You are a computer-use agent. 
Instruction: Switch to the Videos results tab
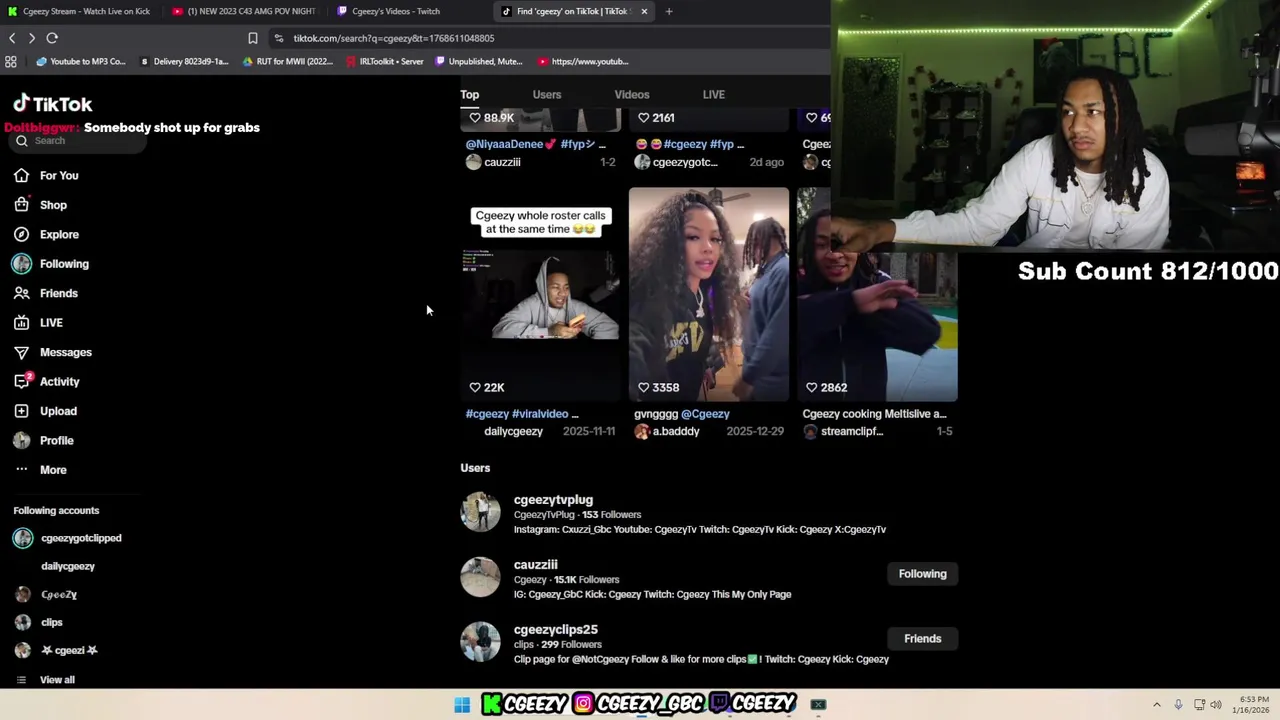coord(632,95)
